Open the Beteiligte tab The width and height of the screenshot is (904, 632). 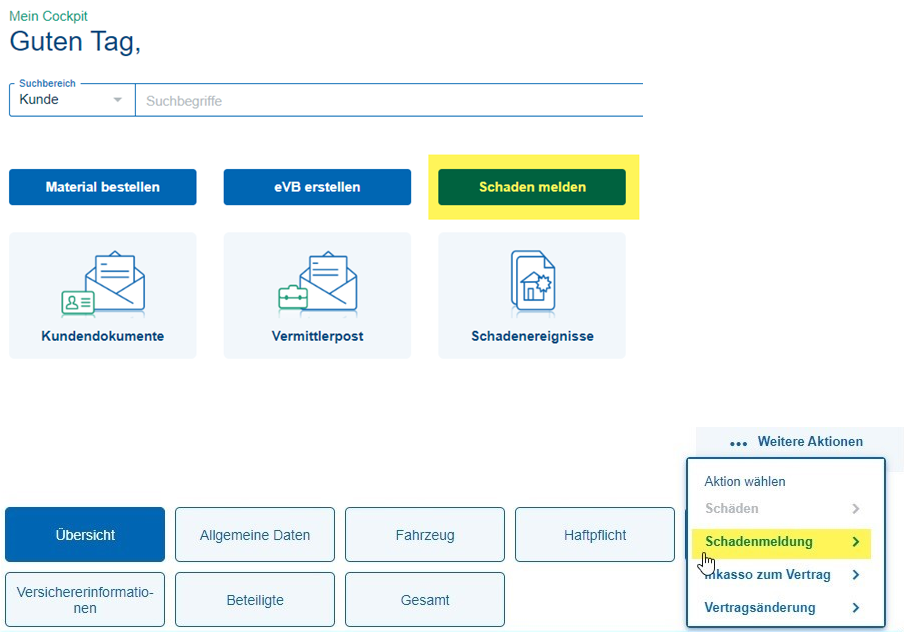click(255, 600)
